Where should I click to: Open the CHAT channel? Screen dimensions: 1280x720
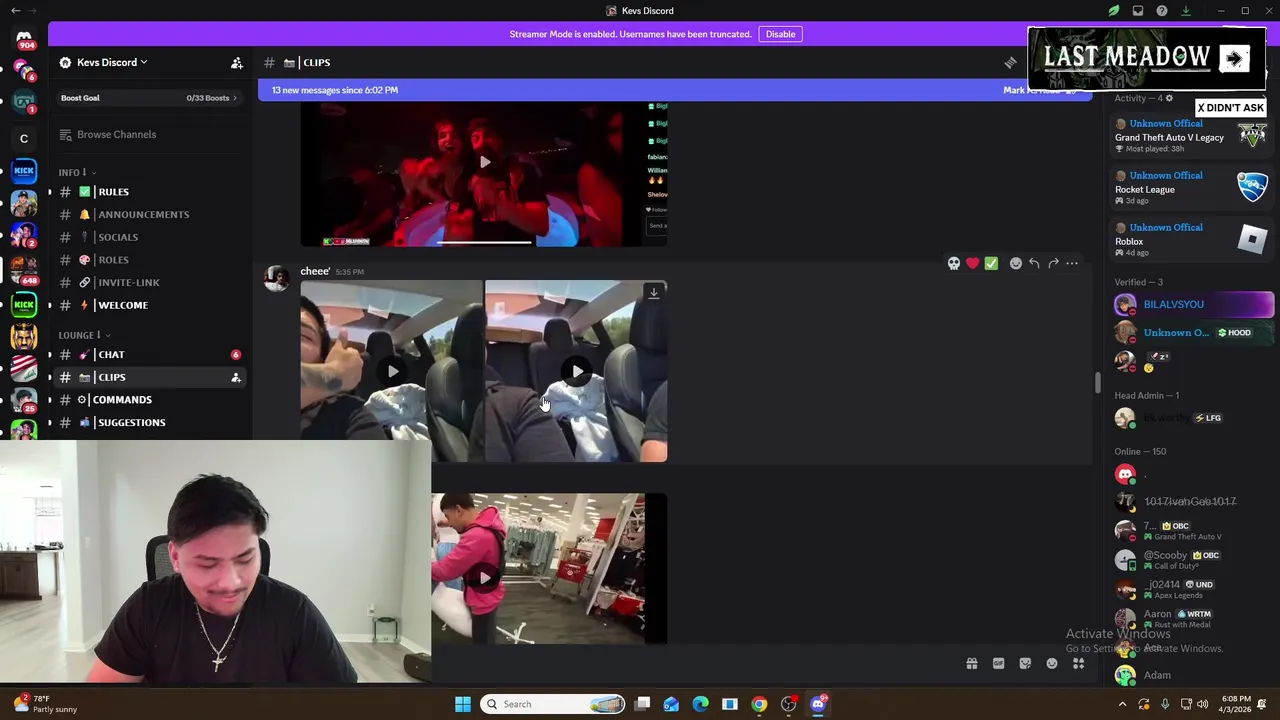[x=150, y=354]
